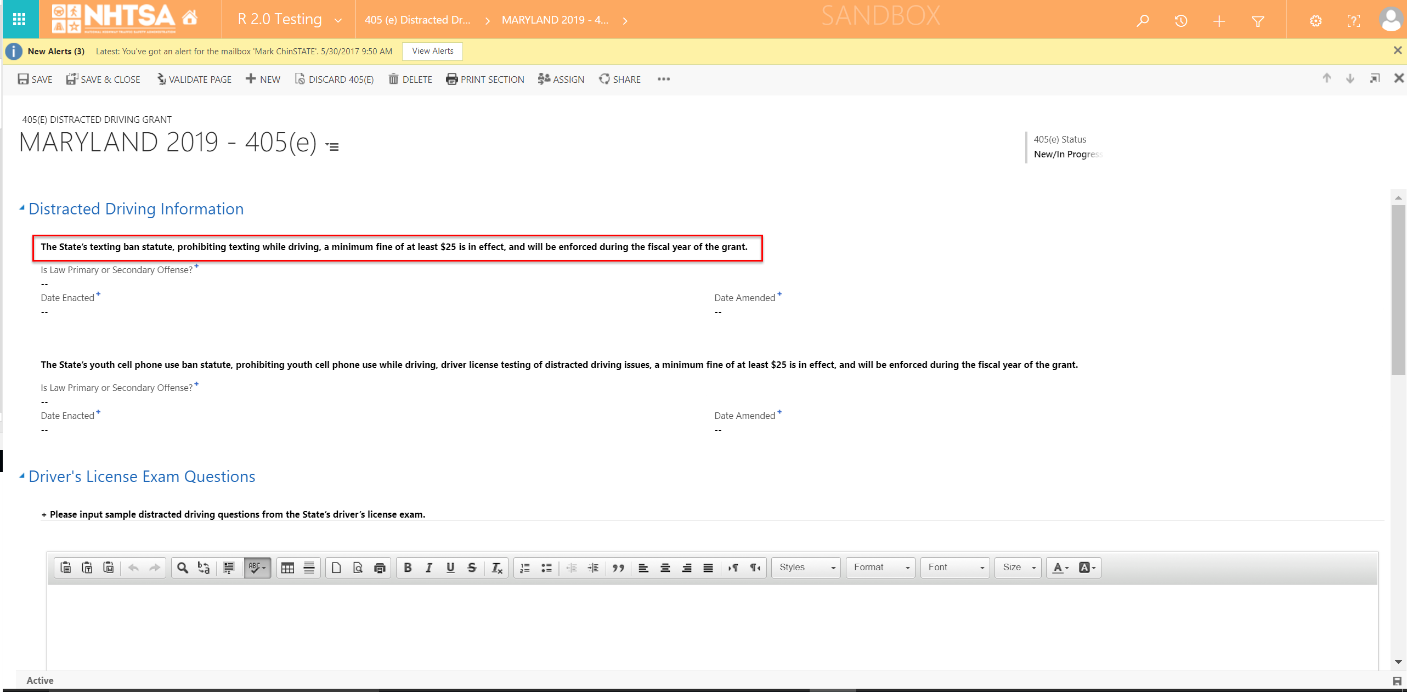Toggle bold formatting in the editor
This screenshot has width=1407, height=692.
407,568
